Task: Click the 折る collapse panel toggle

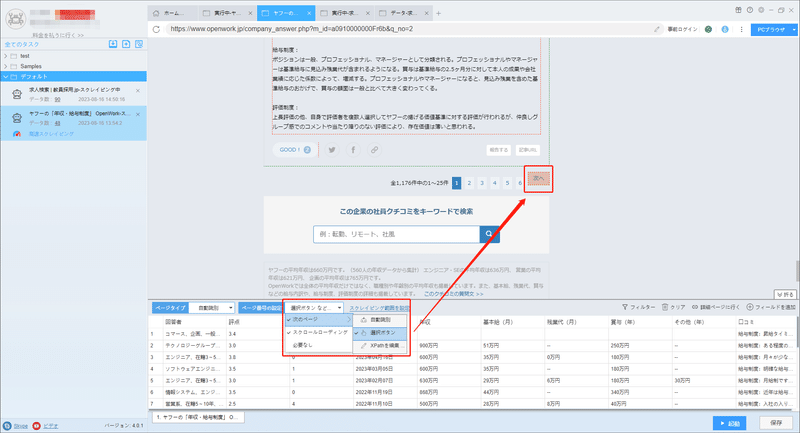Action: 785,295
